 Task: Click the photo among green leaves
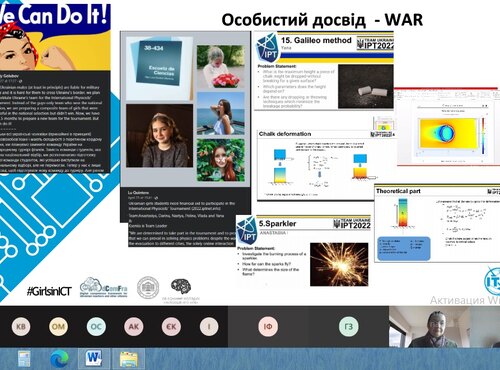[221, 160]
